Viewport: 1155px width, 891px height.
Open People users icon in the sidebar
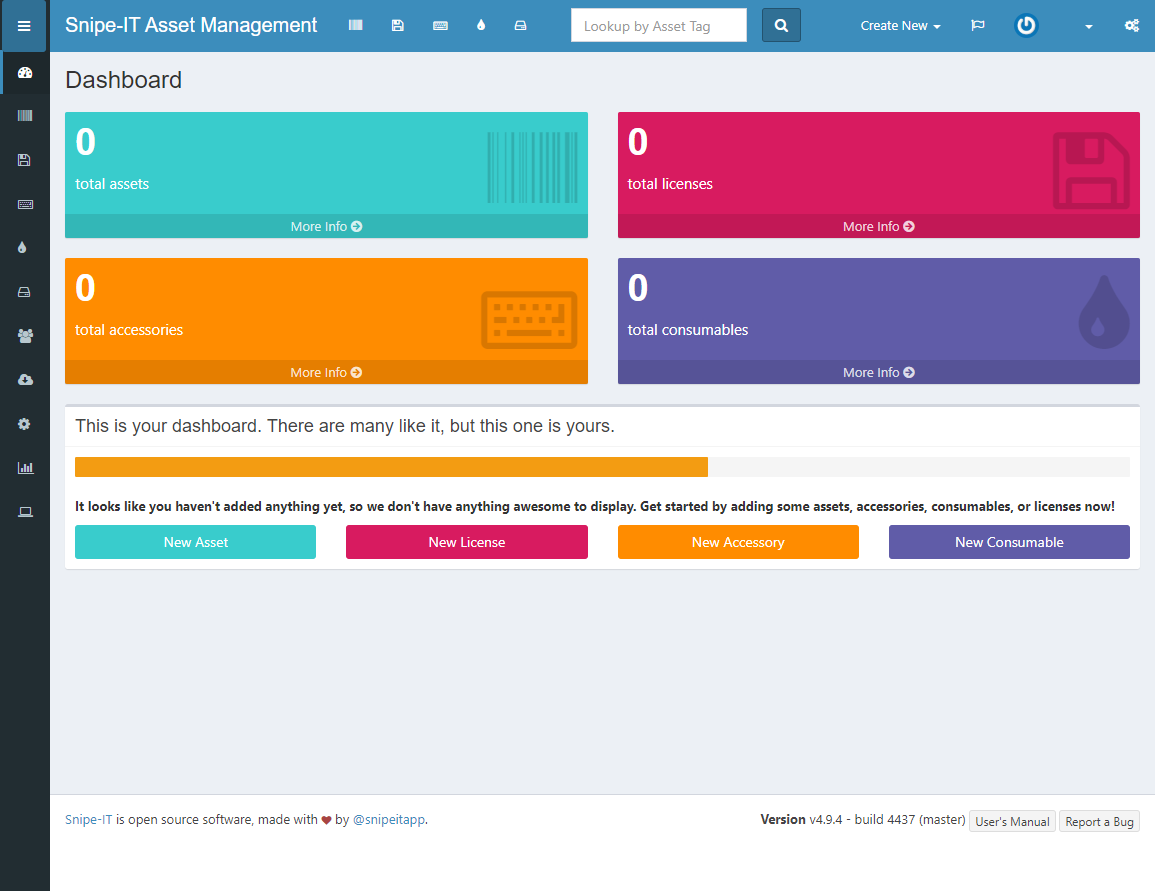click(25, 336)
